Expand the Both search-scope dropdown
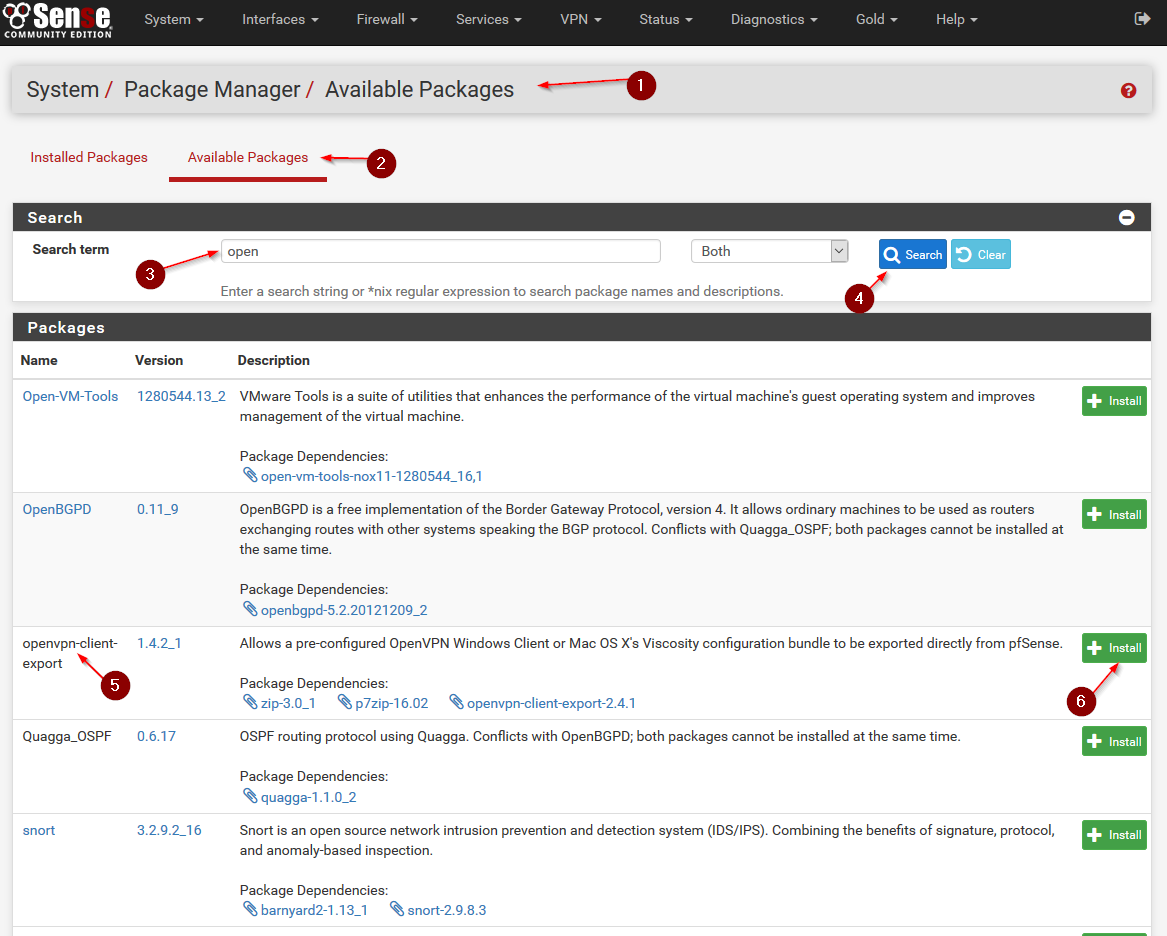 click(770, 251)
